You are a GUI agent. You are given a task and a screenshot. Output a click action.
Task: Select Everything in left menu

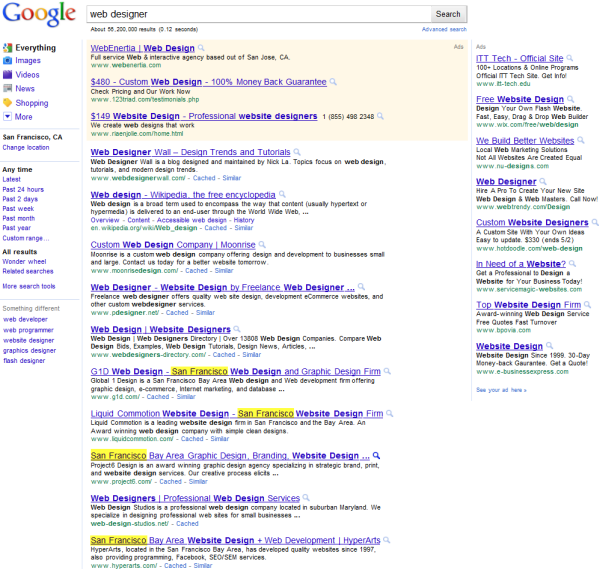point(36,48)
